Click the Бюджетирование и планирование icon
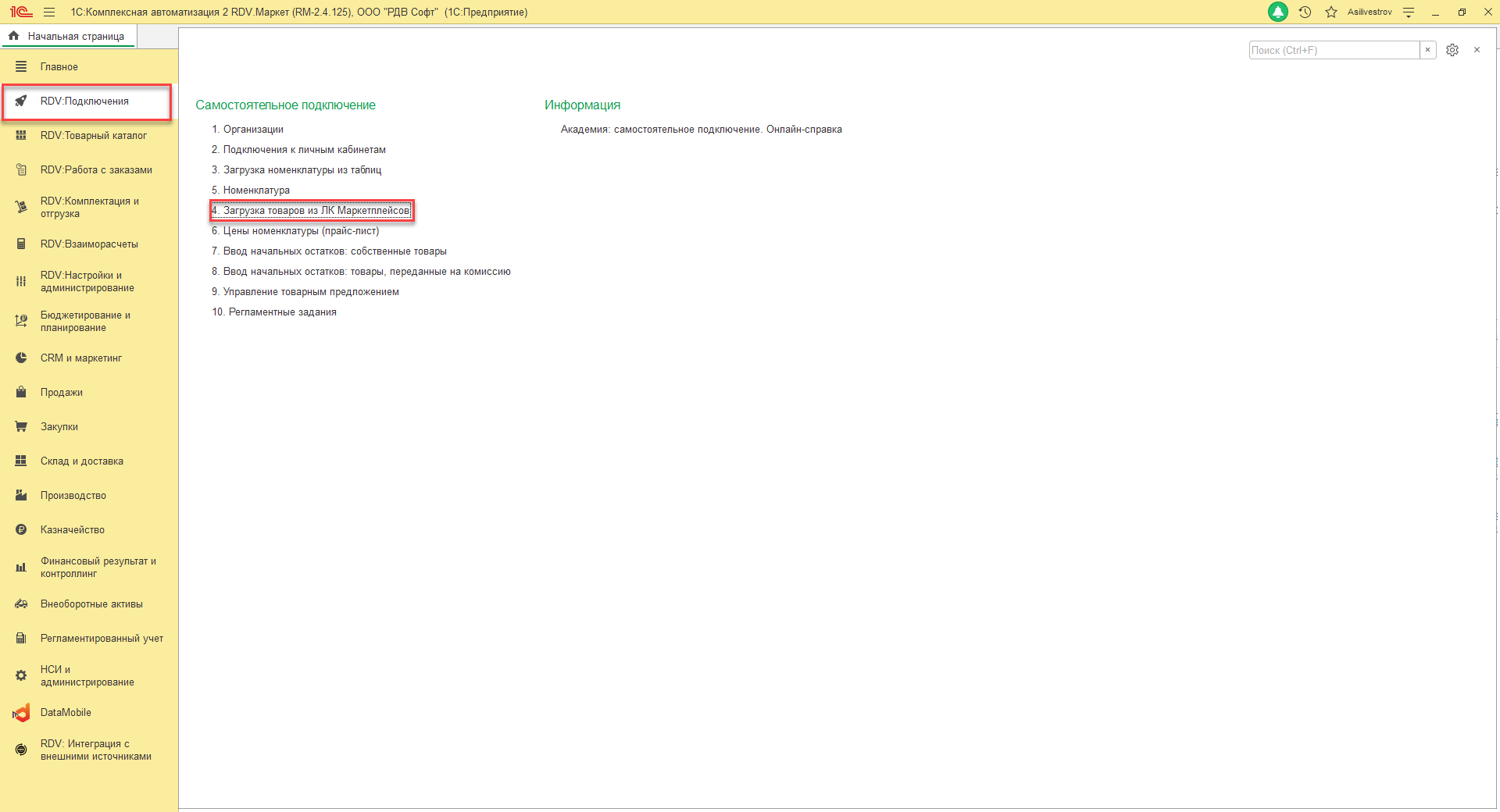The height and width of the screenshot is (812, 1500). [x=21, y=321]
